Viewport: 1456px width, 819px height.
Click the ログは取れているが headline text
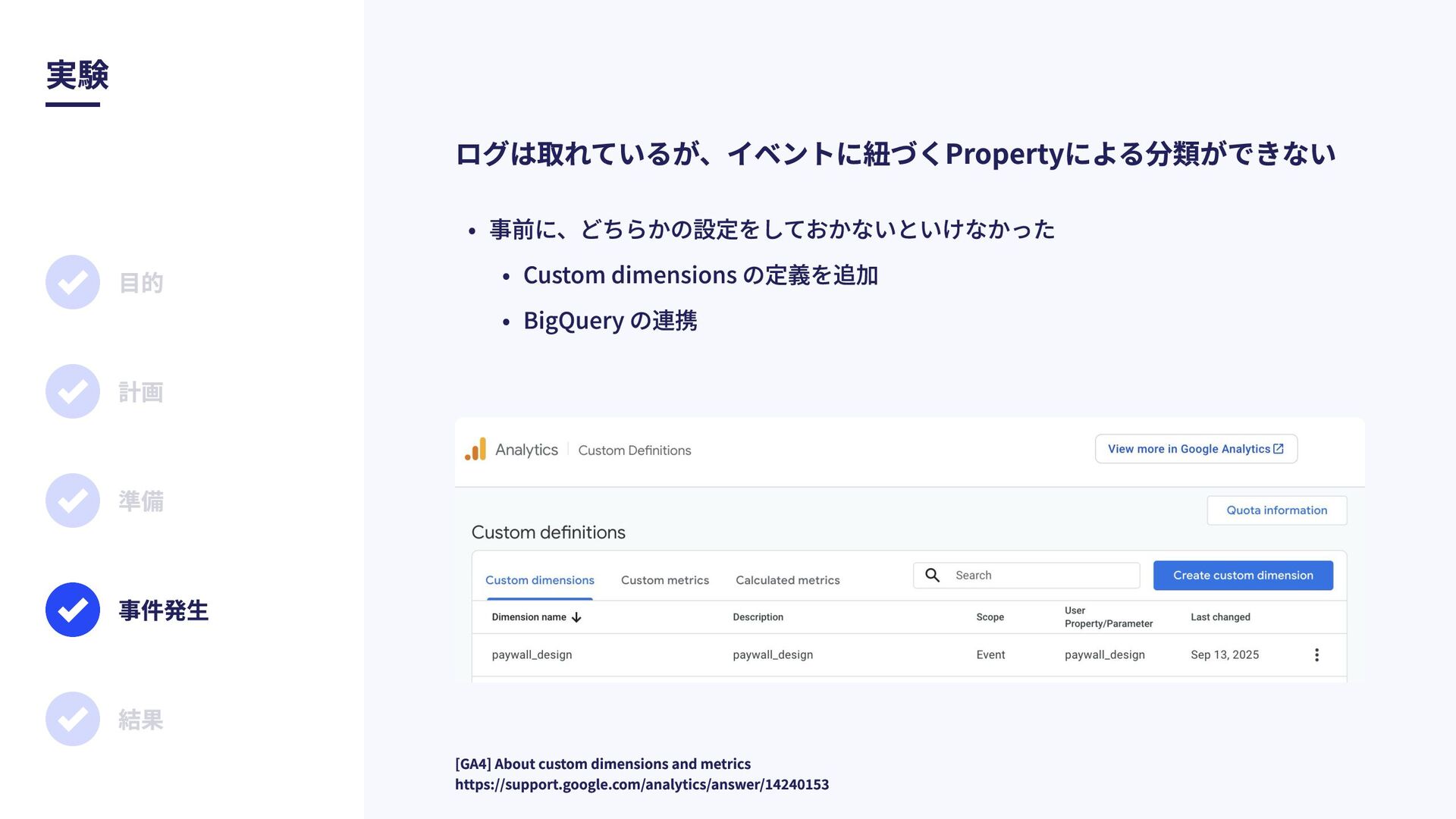pyautogui.click(x=896, y=153)
